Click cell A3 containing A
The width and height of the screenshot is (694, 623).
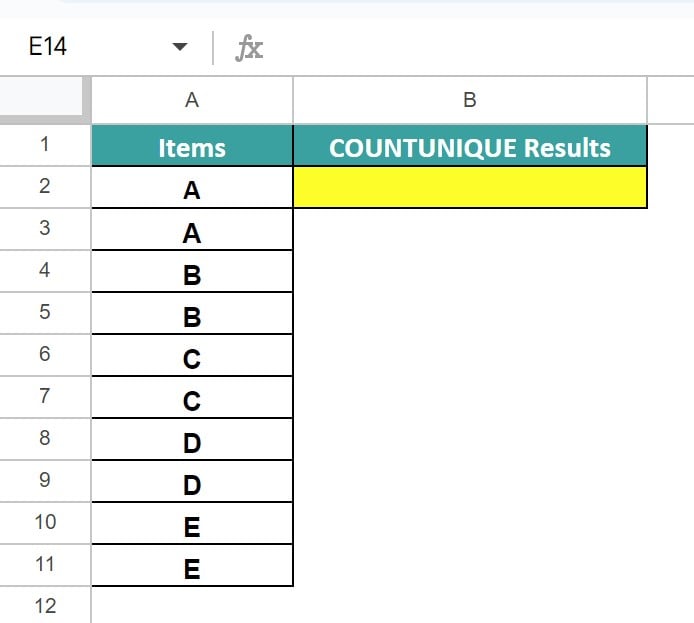click(x=192, y=229)
